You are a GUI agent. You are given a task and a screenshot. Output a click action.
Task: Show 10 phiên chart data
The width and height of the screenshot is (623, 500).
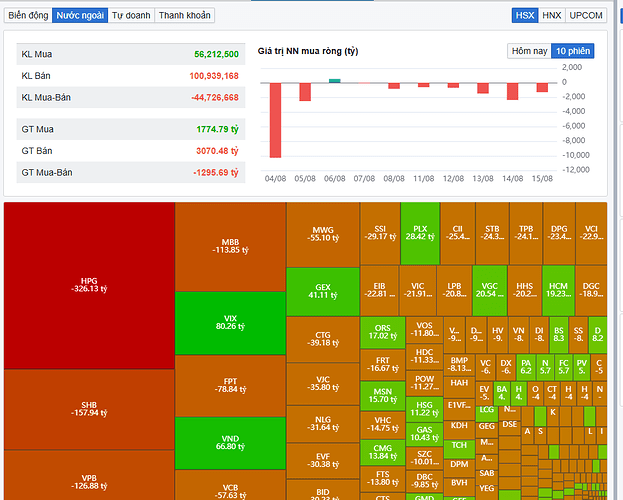click(573, 51)
